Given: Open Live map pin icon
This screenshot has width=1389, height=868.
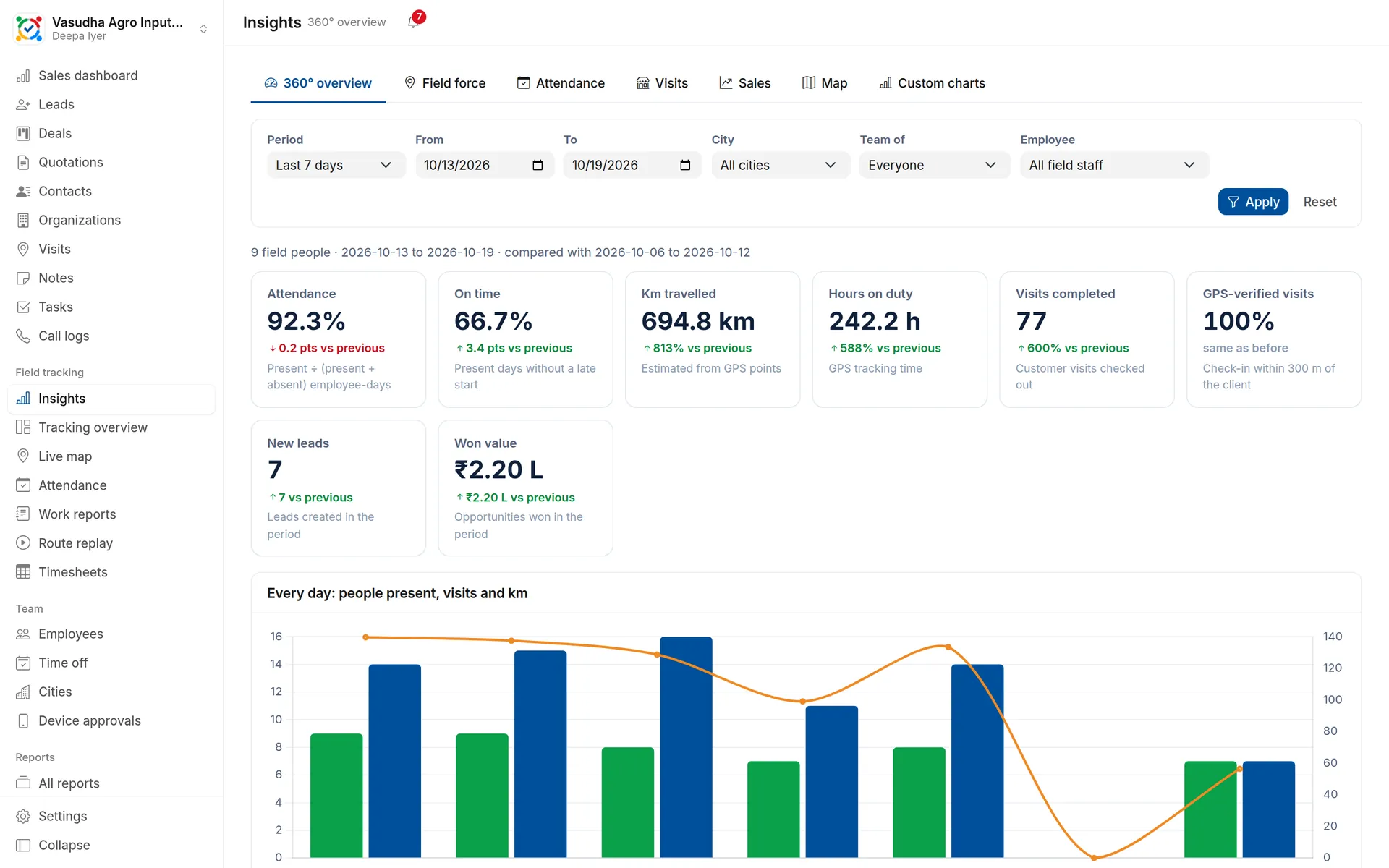Looking at the screenshot, I should (x=23, y=456).
